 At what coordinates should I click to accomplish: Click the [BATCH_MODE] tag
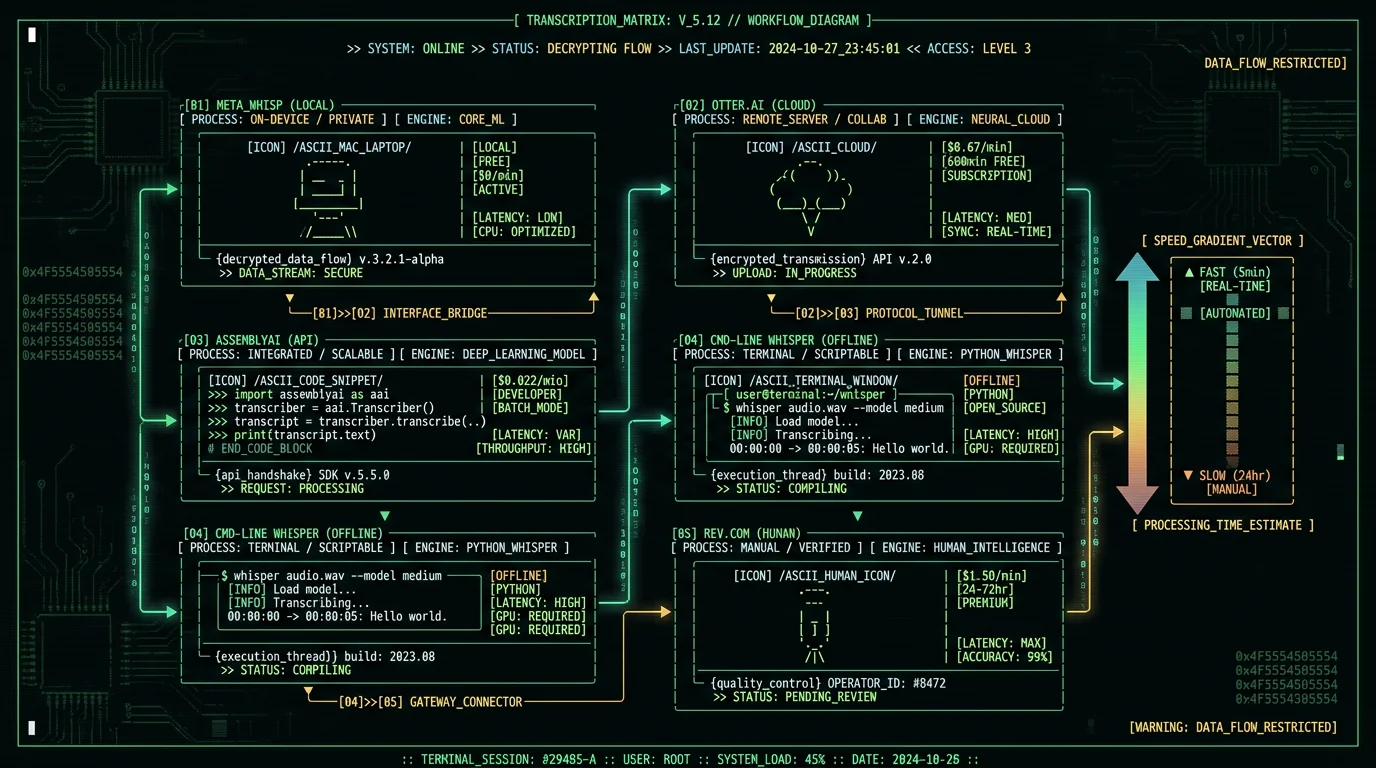coord(531,408)
